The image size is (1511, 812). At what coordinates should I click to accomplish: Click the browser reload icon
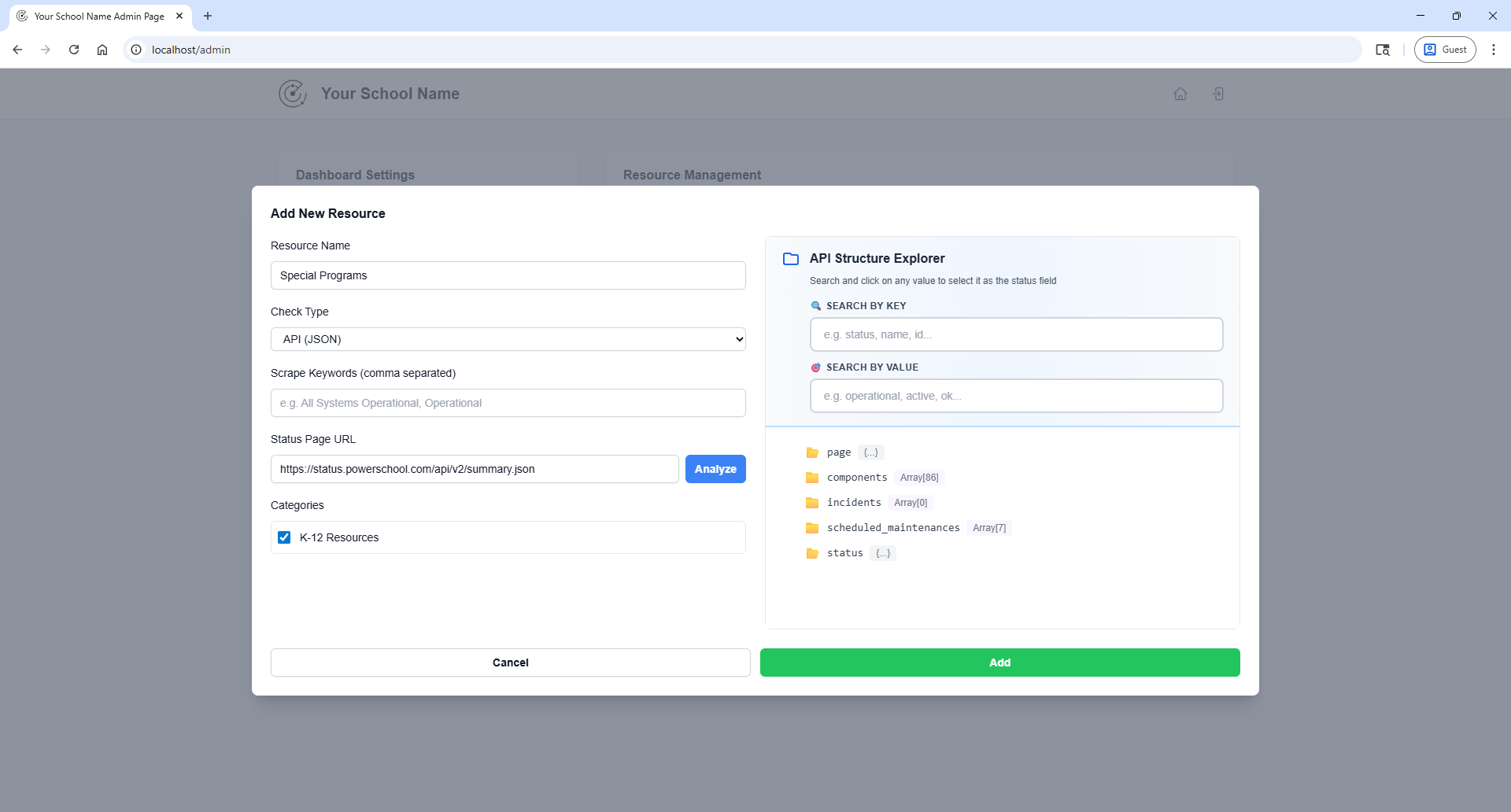point(74,50)
